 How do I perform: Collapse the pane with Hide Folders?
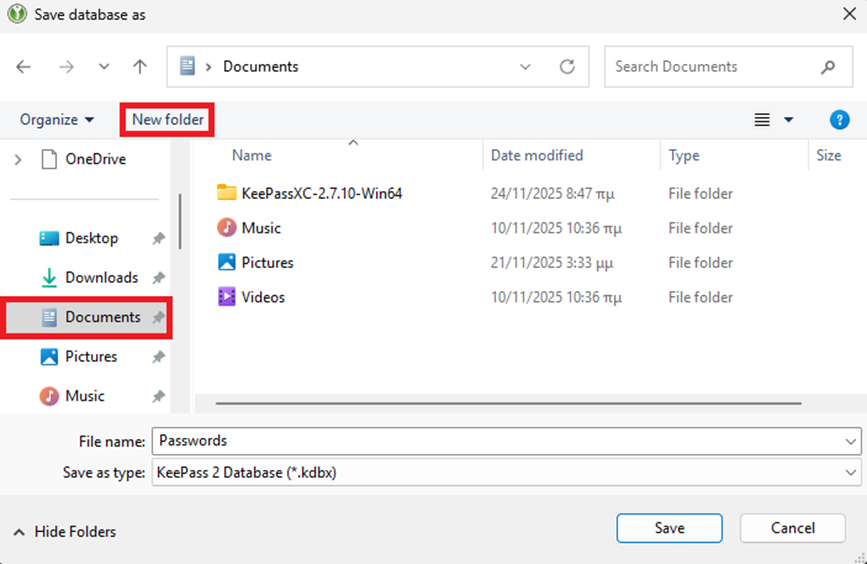pos(65,532)
